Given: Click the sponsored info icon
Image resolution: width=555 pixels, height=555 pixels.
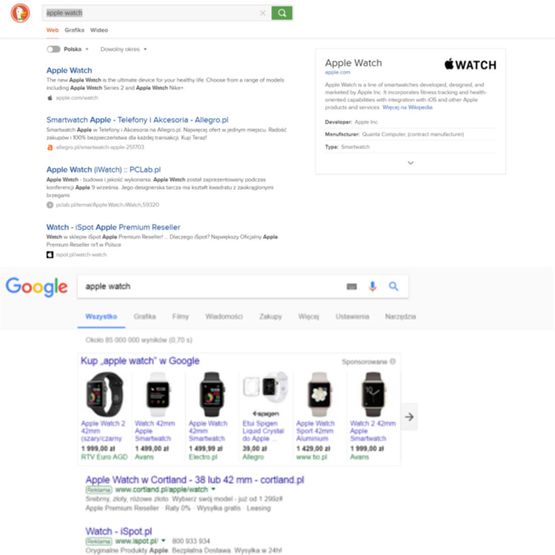Looking at the screenshot, I should coord(392,361).
